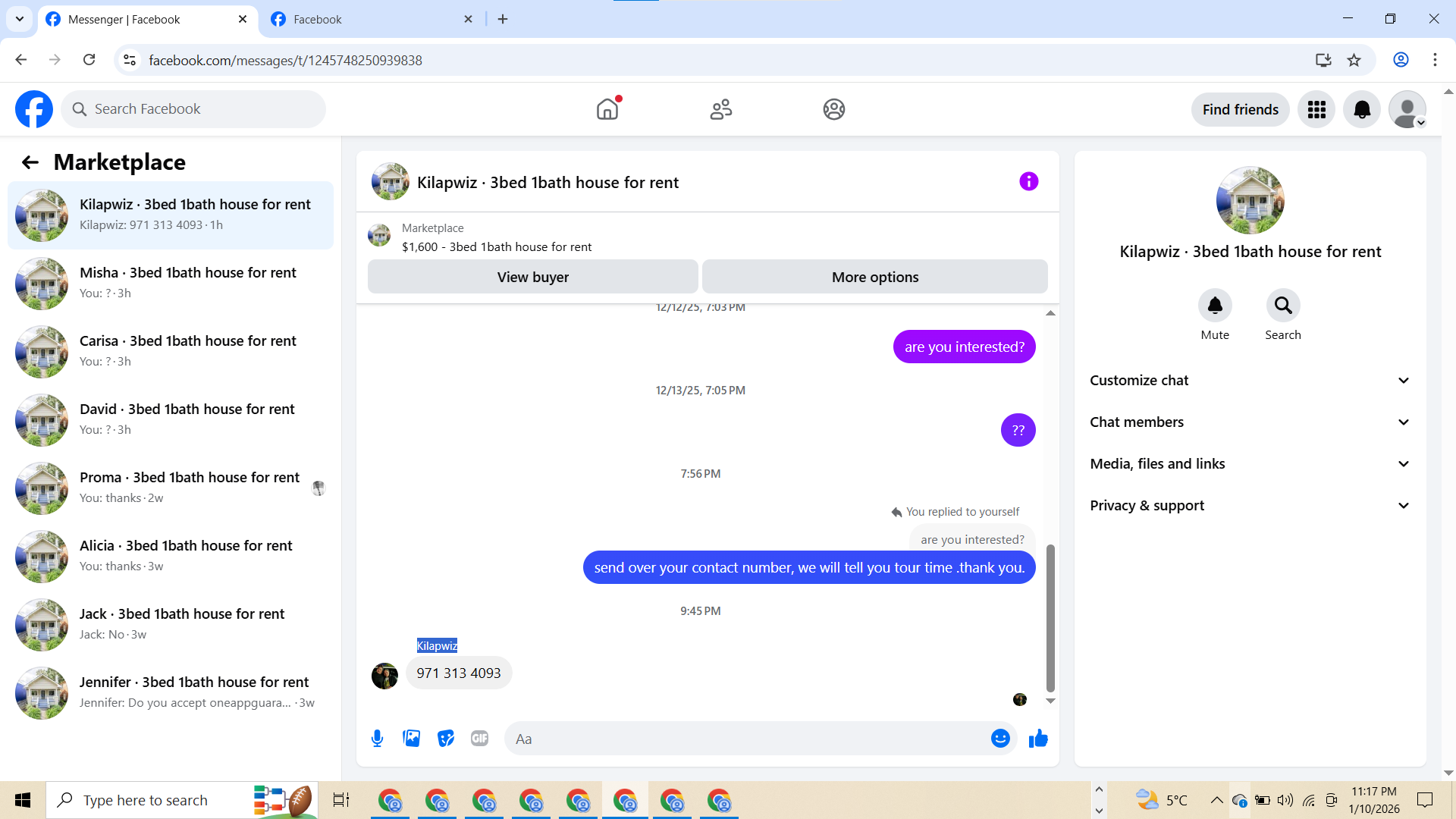Image resolution: width=1456 pixels, height=819 pixels.
Task: Expand the Privacy & support section
Action: (x=1250, y=506)
